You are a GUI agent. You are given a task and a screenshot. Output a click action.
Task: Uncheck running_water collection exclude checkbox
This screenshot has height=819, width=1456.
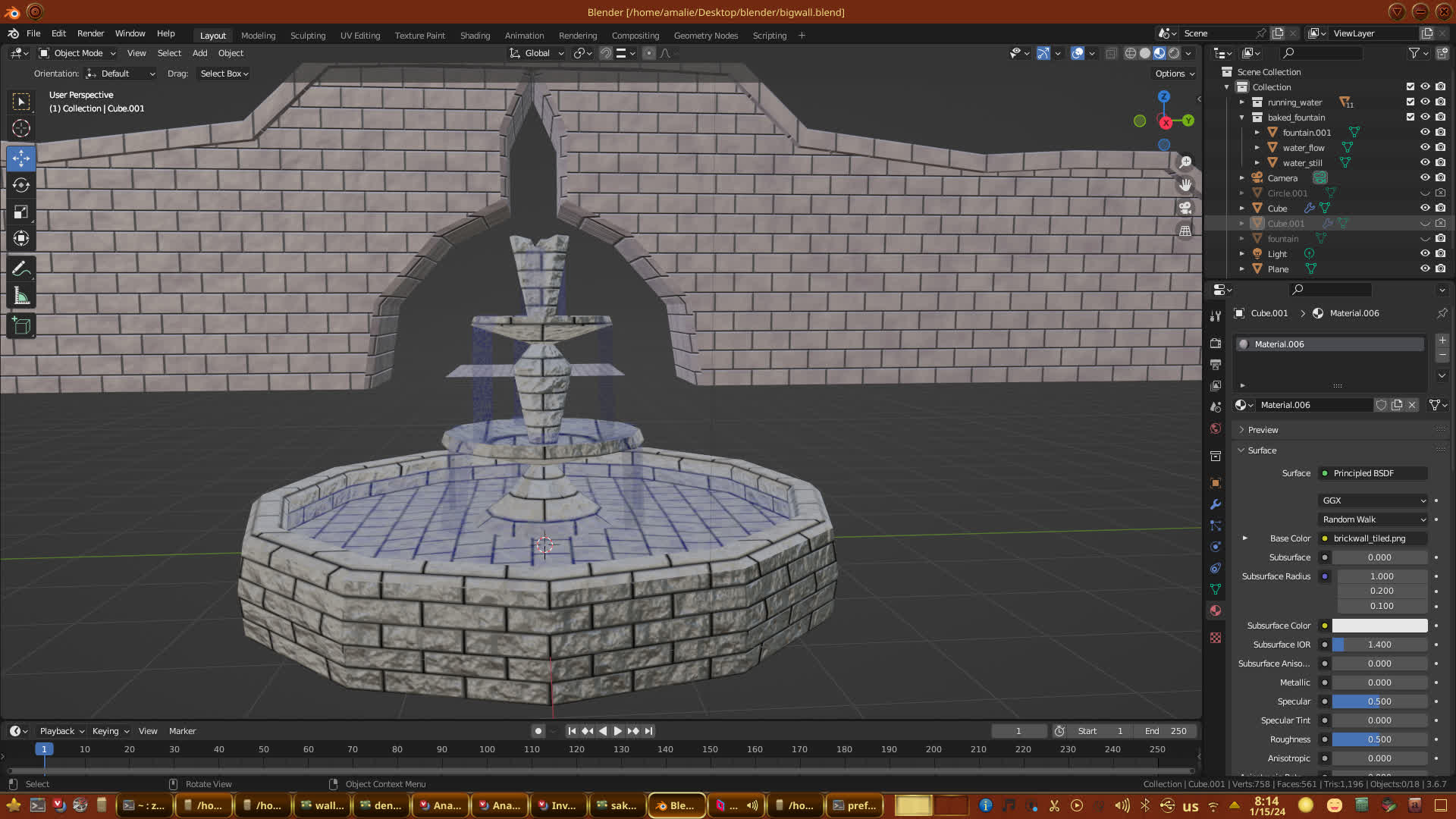(x=1410, y=102)
